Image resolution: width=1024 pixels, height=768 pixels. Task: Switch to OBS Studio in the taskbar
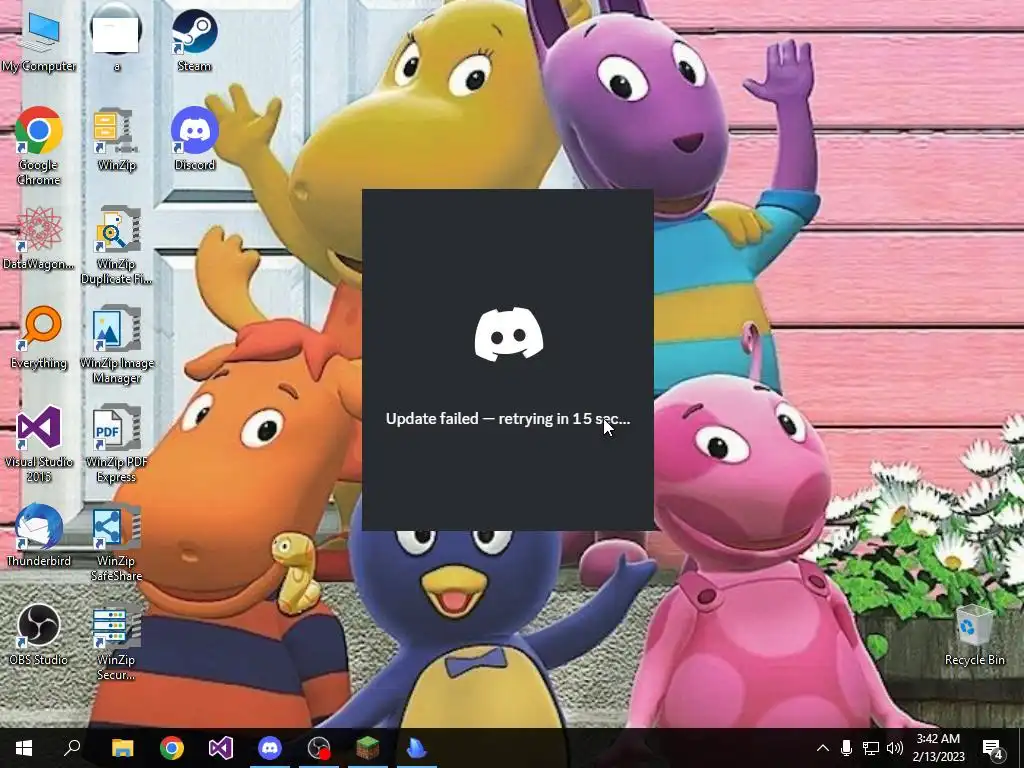(319, 748)
